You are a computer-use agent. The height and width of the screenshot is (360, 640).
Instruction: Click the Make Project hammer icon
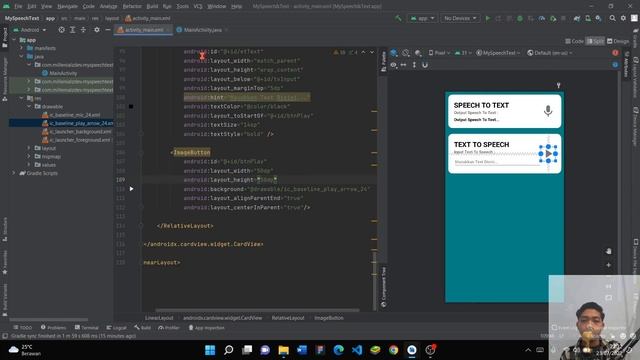tap(398, 18)
